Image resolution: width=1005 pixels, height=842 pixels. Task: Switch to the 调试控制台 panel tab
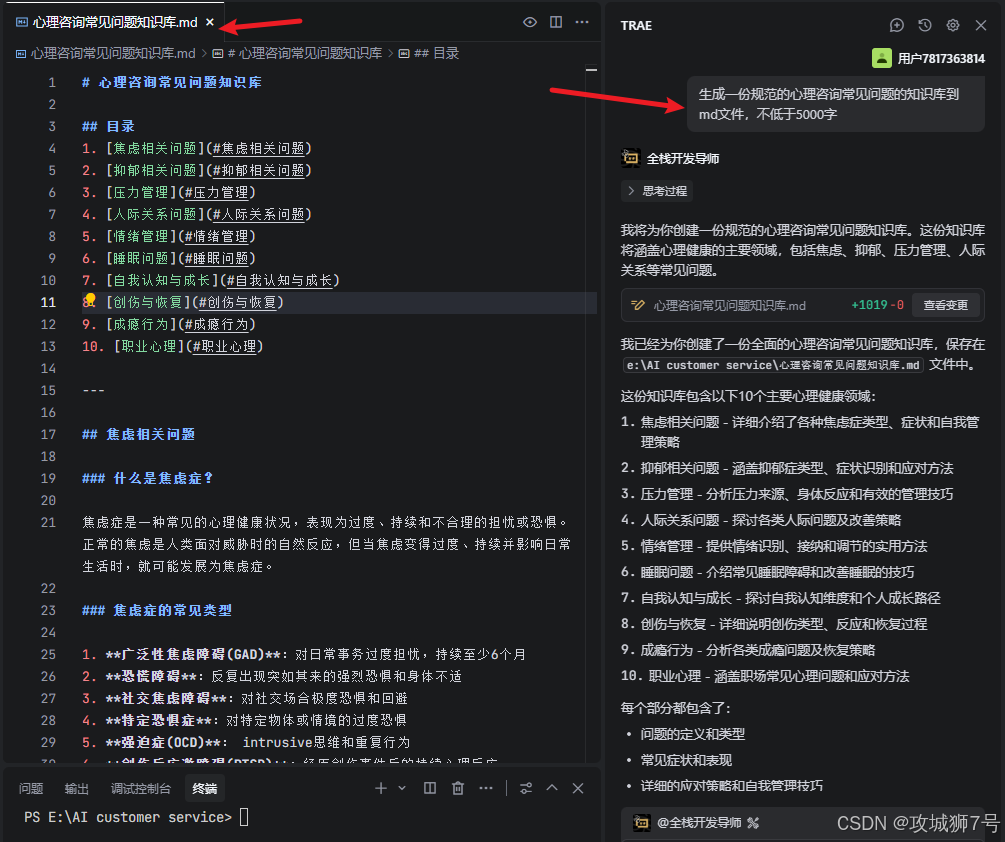pyautogui.click(x=140, y=789)
